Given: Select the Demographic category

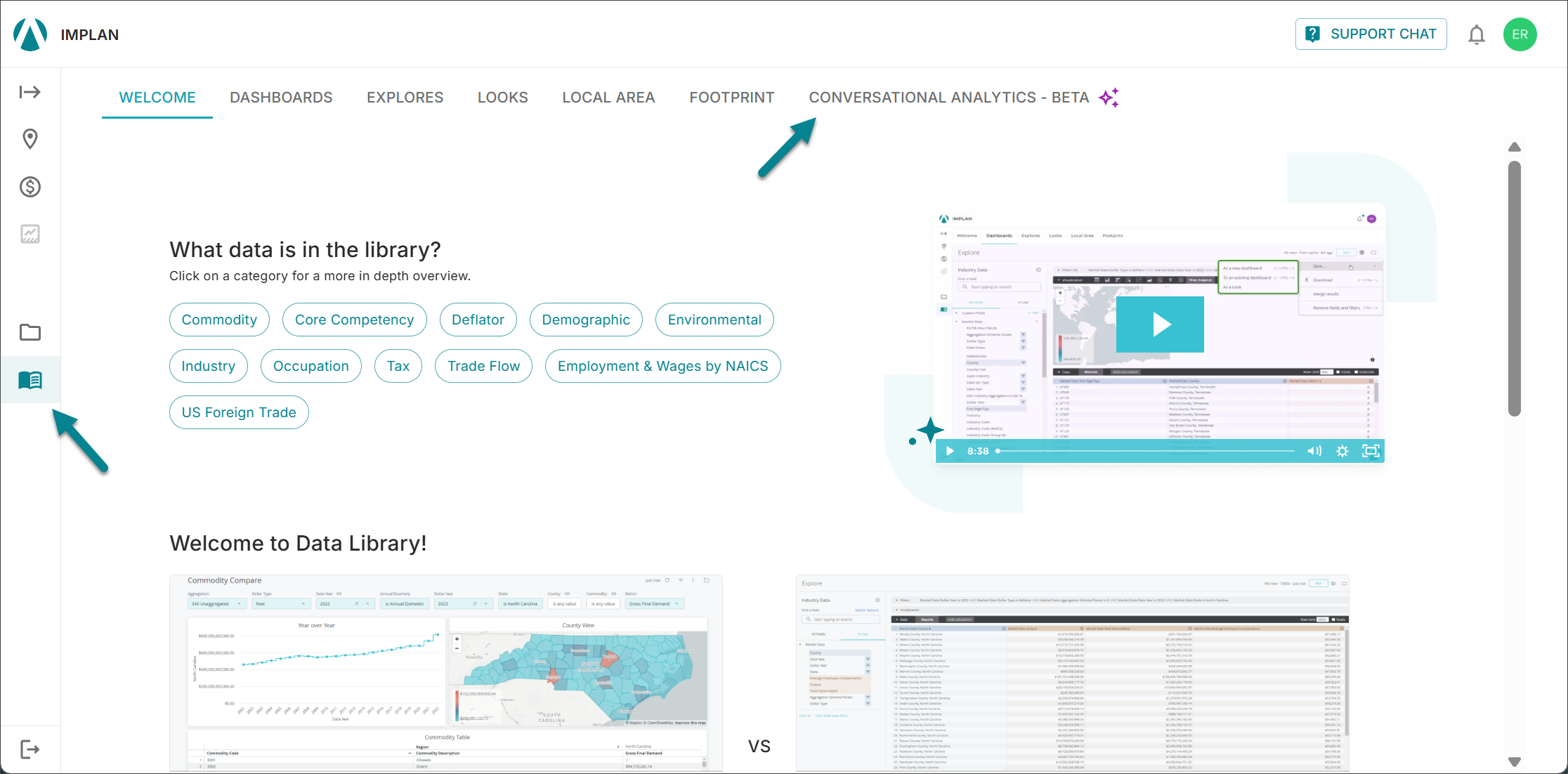Looking at the screenshot, I should pyautogui.click(x=586, y=320).
